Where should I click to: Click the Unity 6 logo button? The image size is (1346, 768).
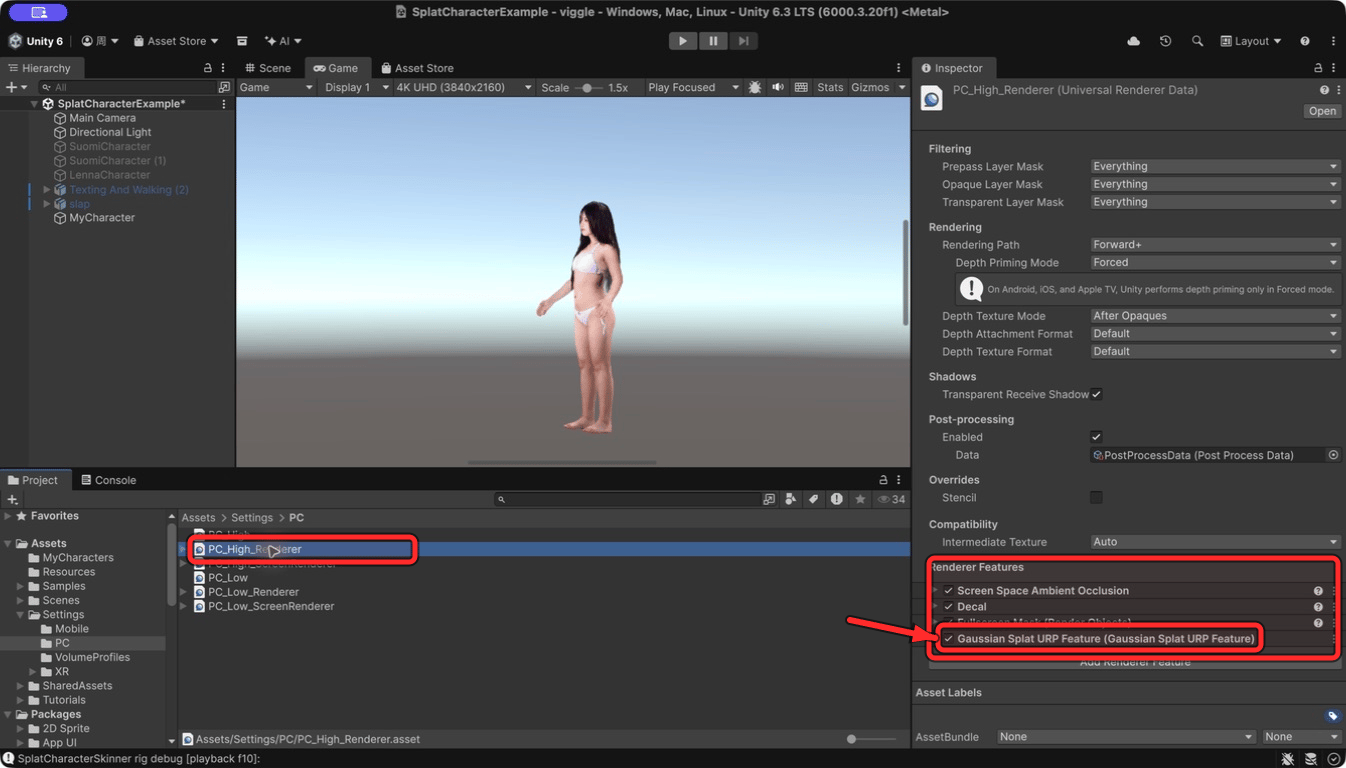(36, 41)
